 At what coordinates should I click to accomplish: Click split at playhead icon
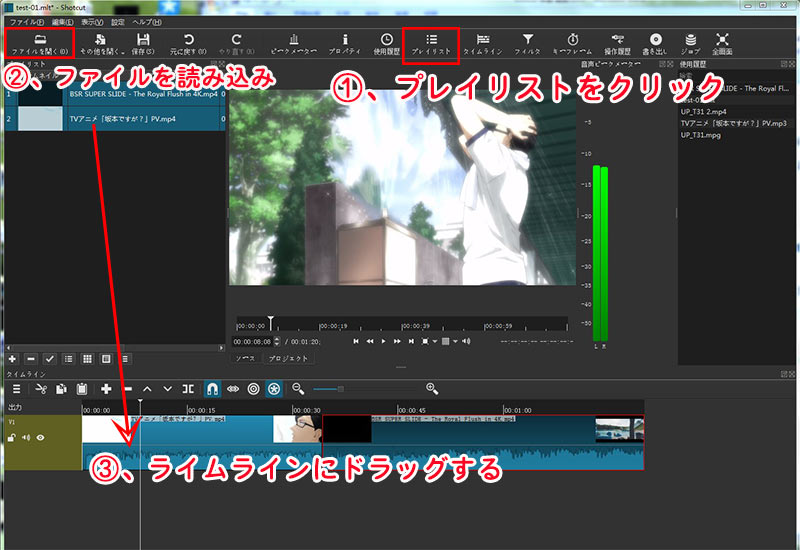pyautogui.click(x=188, y=389)
